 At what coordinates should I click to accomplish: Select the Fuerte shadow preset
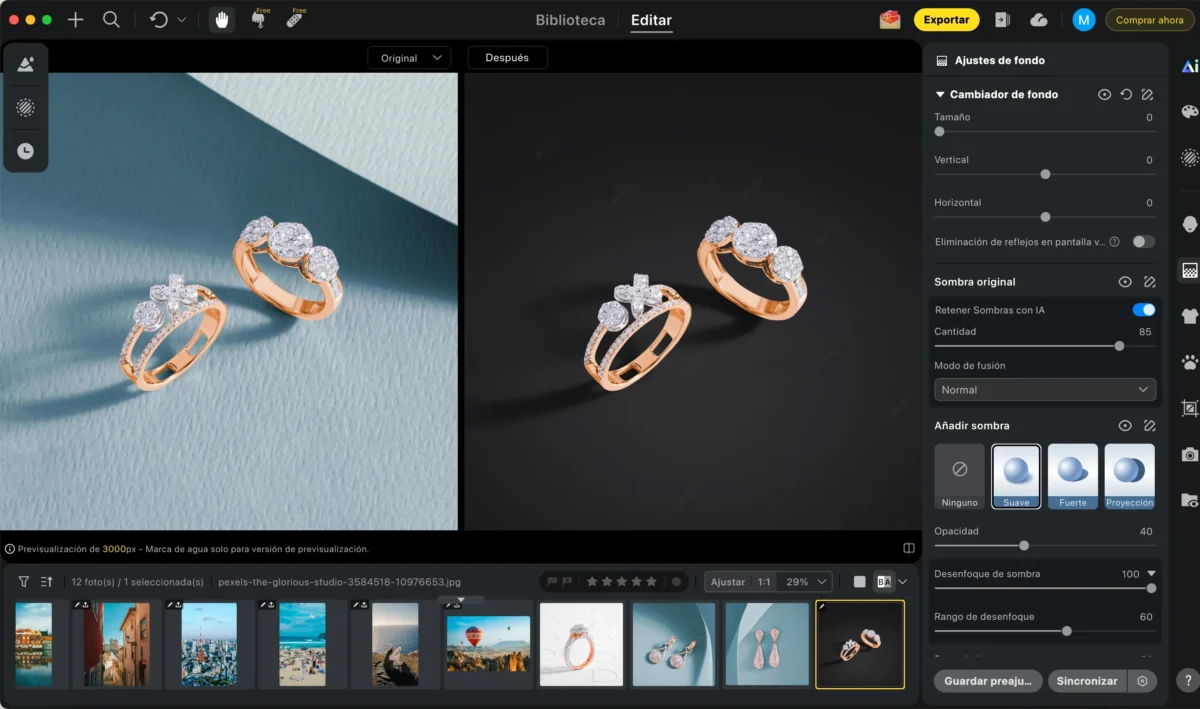(1073, 477)
